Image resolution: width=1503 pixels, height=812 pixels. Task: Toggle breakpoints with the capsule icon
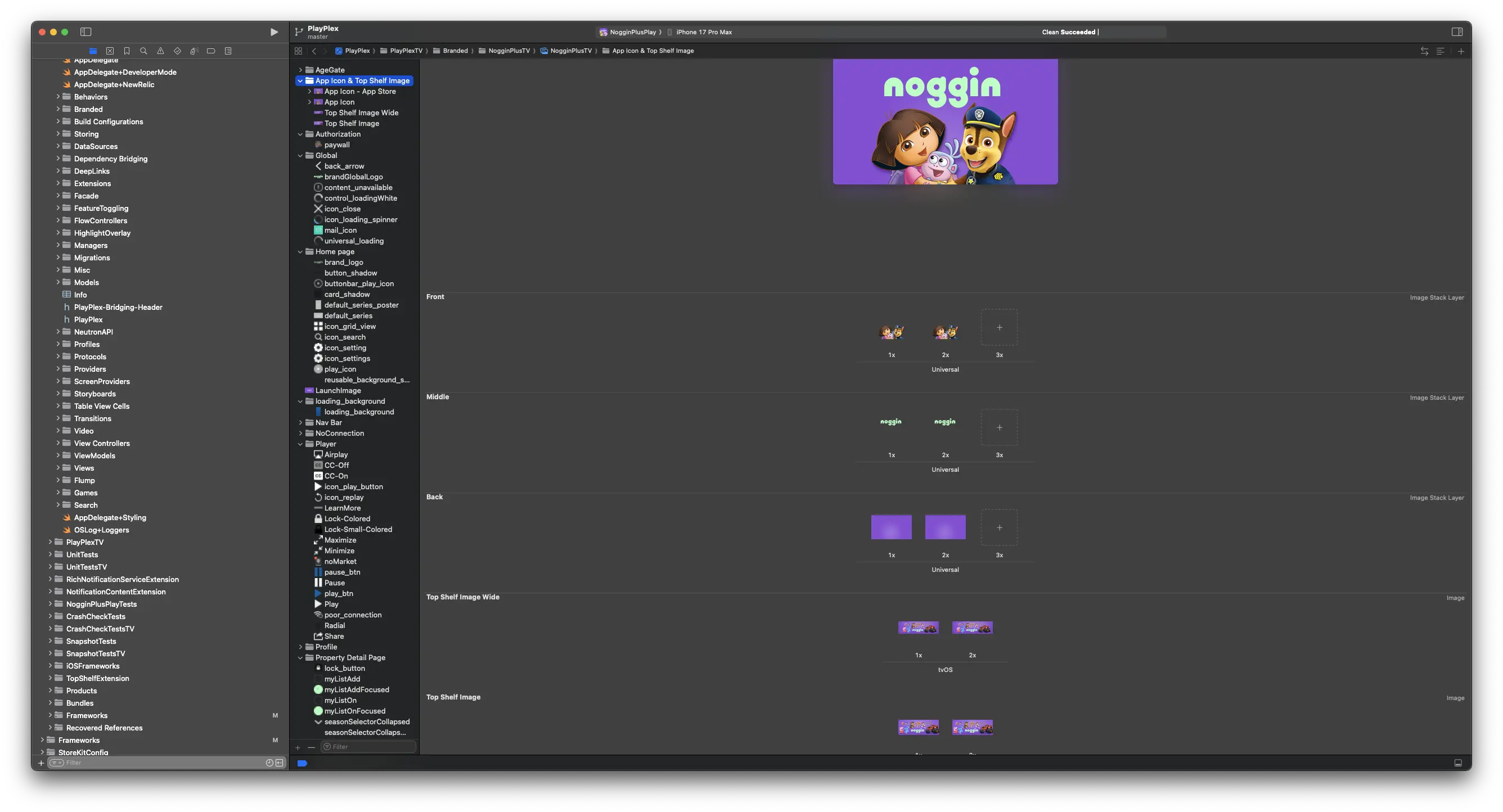point(210,51)
